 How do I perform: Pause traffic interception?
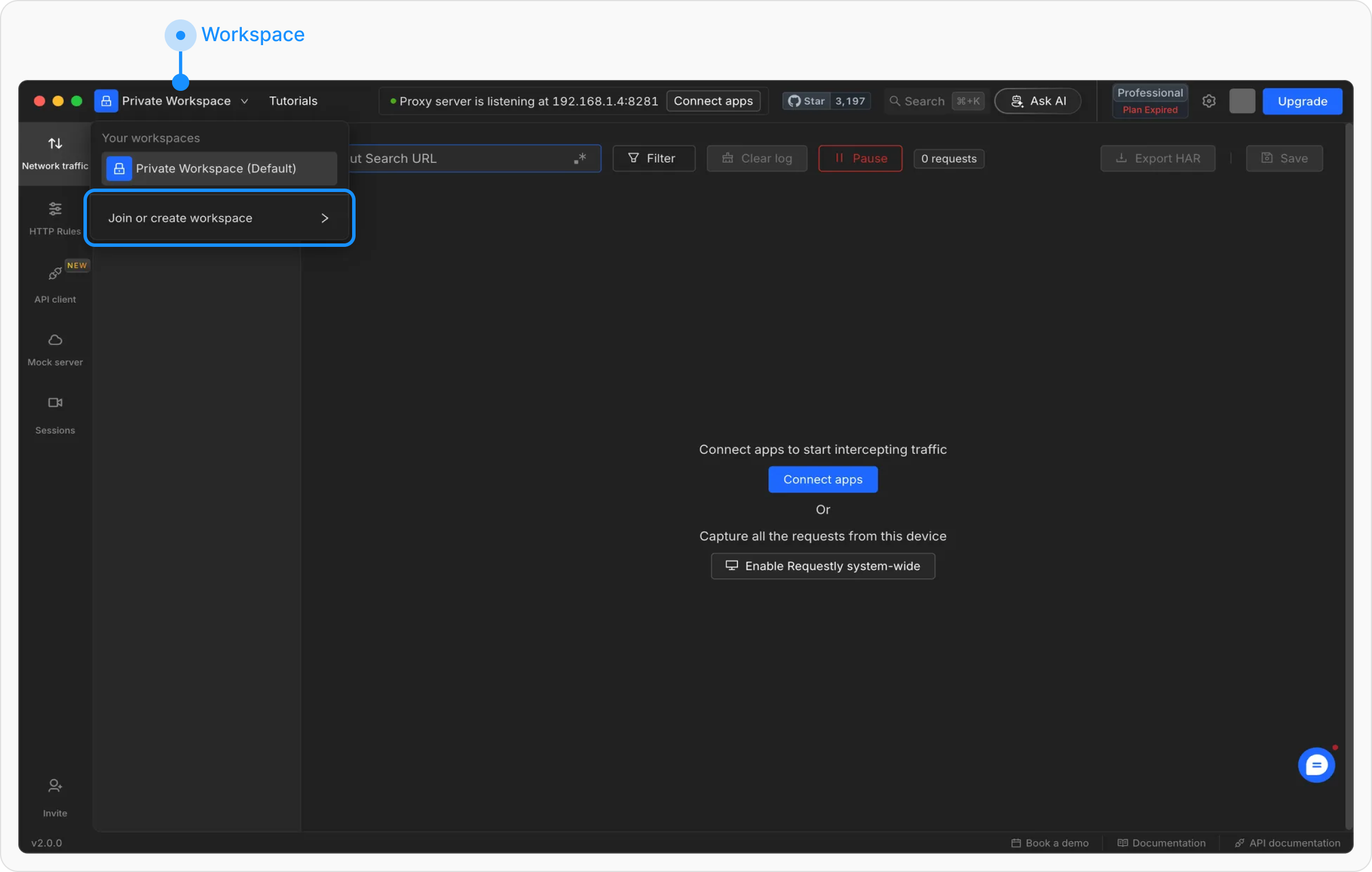860,158
